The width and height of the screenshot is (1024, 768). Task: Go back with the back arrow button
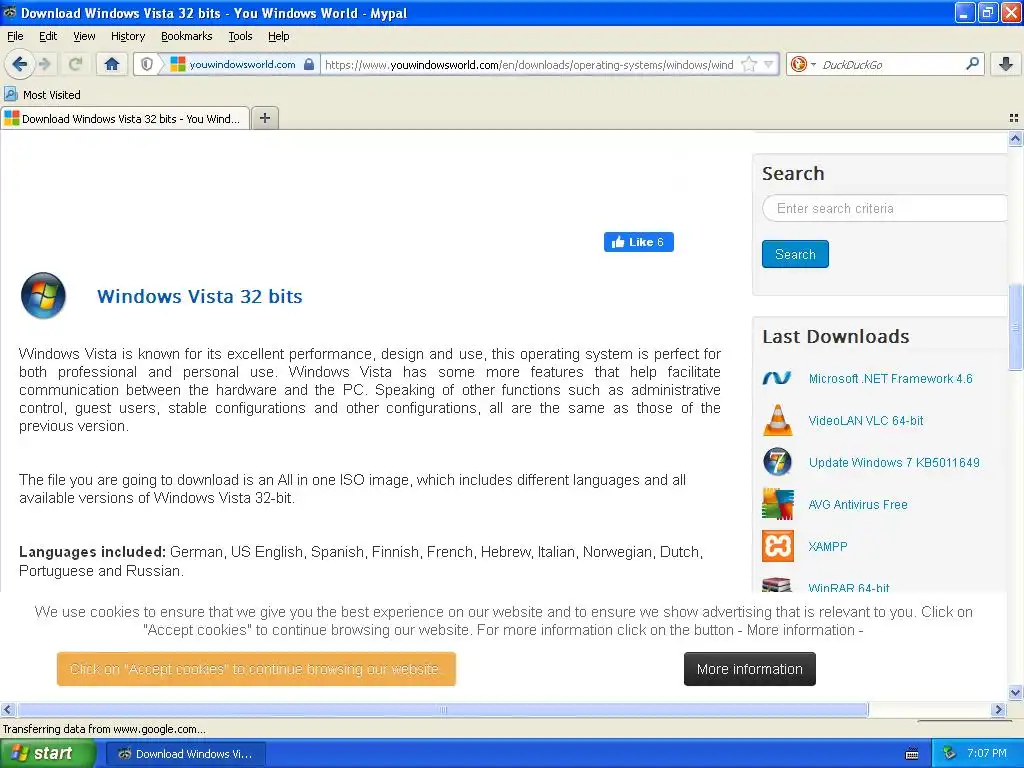[20, 64]
